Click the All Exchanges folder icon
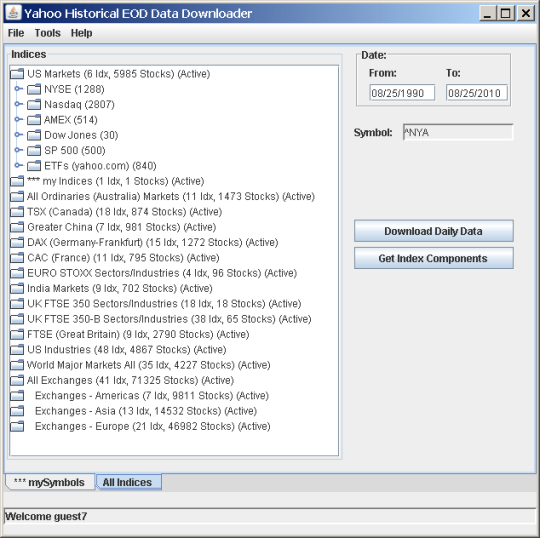This screenshot has width=540, height=538. click(x=17, y=380)
